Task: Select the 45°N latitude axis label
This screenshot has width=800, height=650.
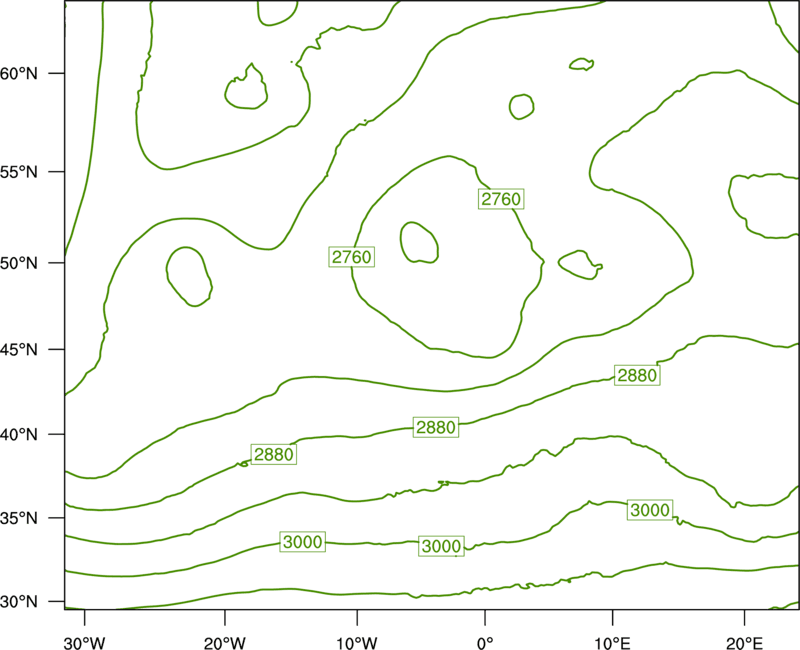Action: tap(19, 350)
